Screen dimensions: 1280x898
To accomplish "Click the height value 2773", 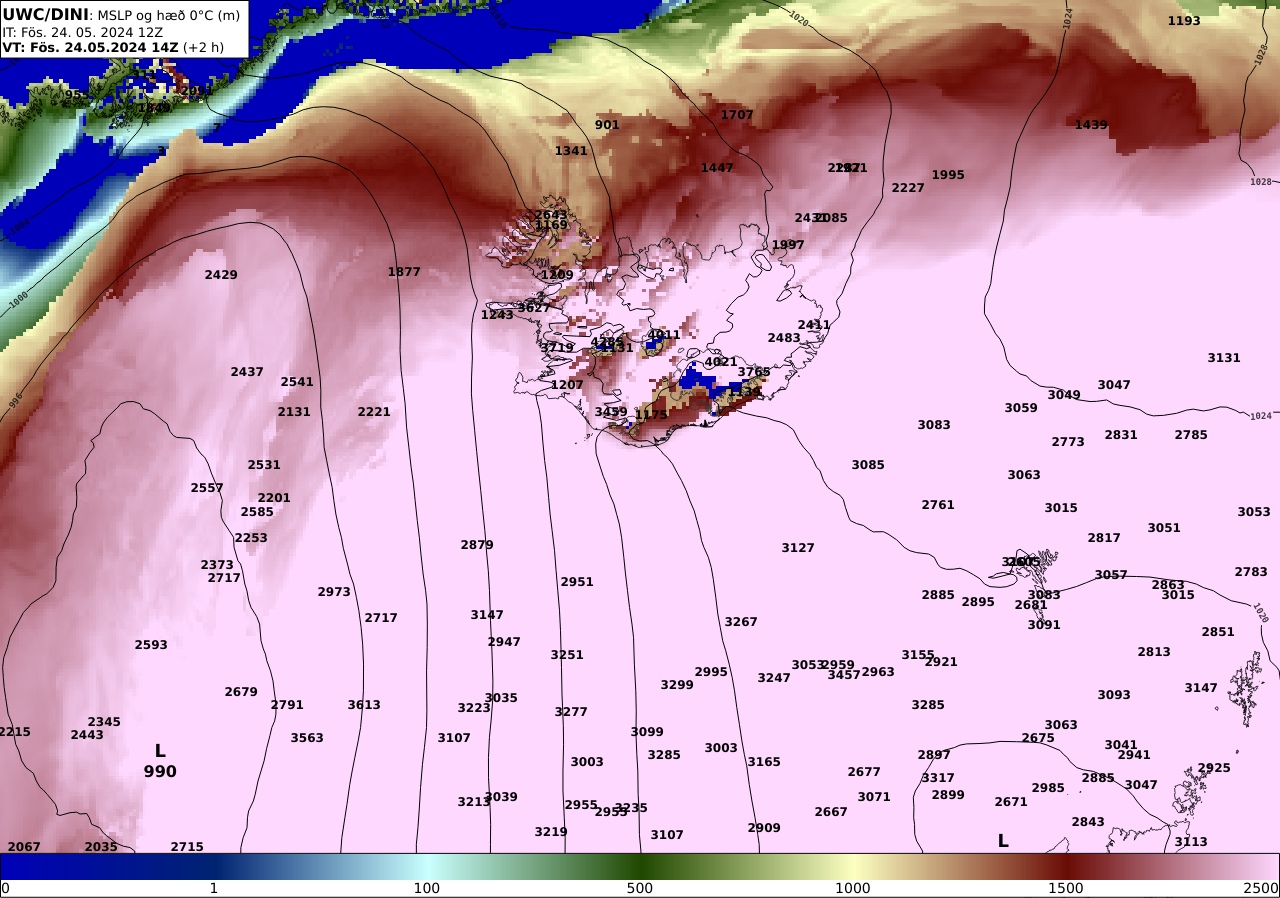I will [x=1068, y=442].
